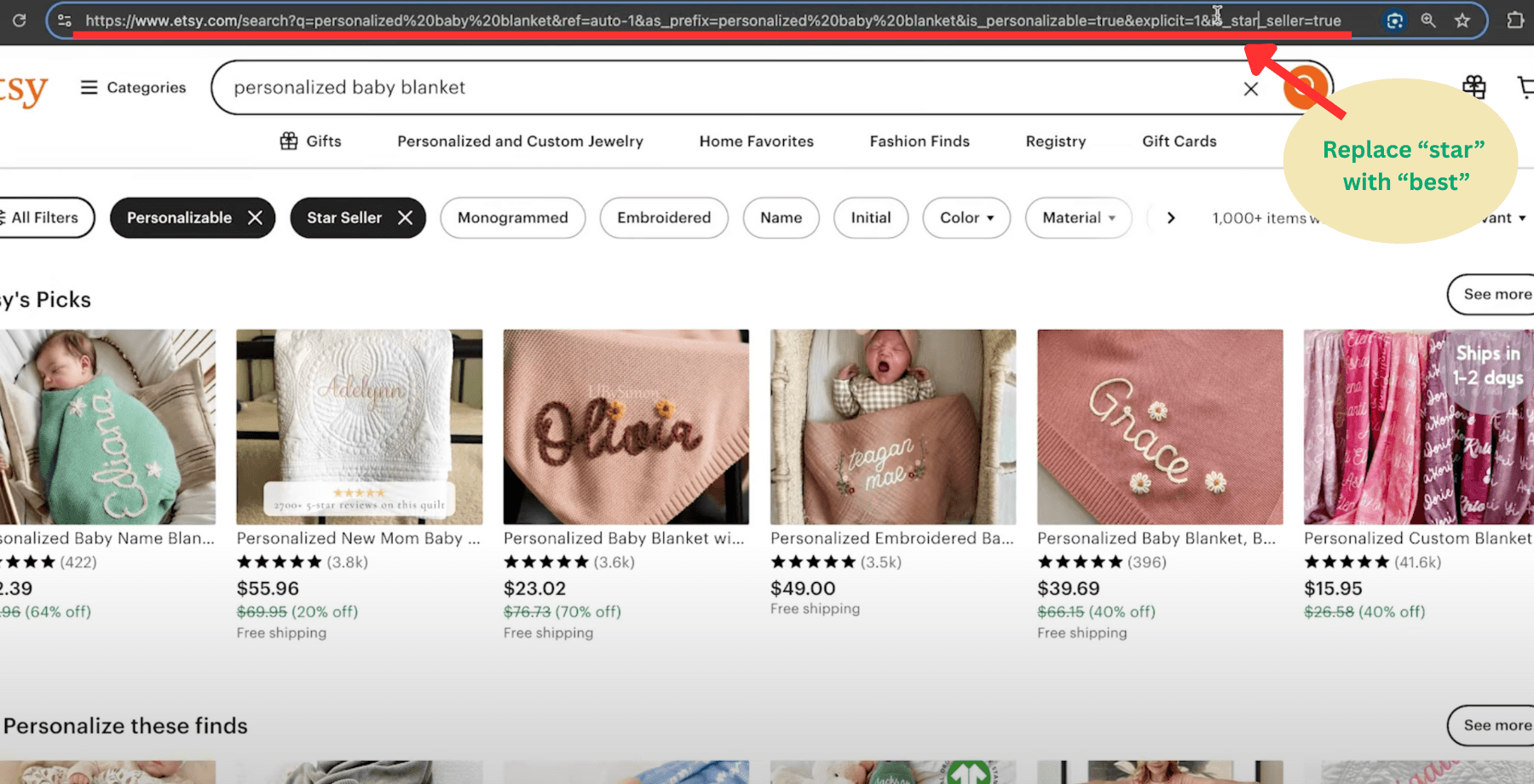Open the Etsy gift registry icon
Viewport: 1534px width, 784px height.
1473,87
